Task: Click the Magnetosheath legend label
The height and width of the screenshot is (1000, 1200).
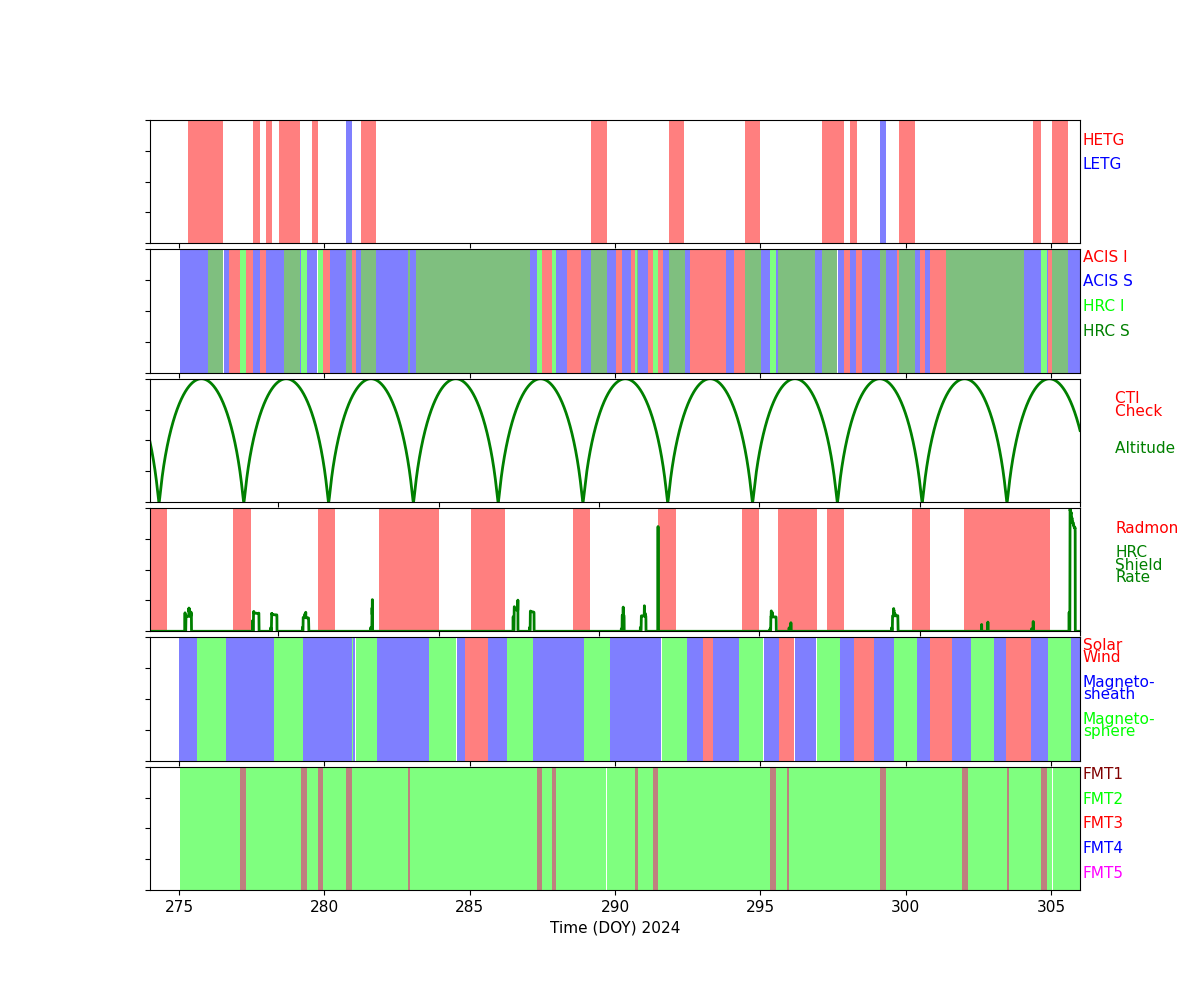Action: (x=1119, y=688)
